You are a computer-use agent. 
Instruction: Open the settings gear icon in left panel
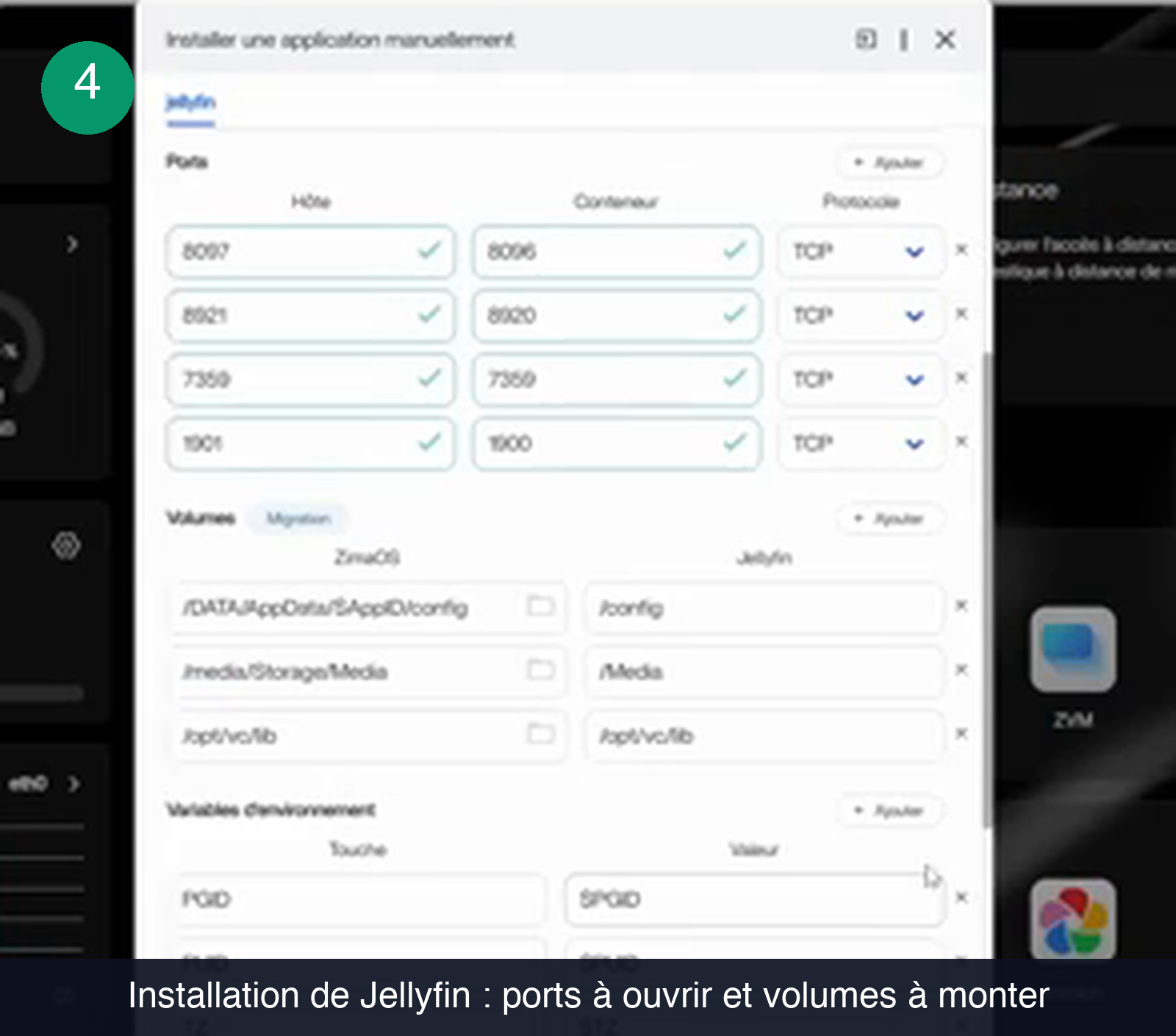[x=66, y=546]
